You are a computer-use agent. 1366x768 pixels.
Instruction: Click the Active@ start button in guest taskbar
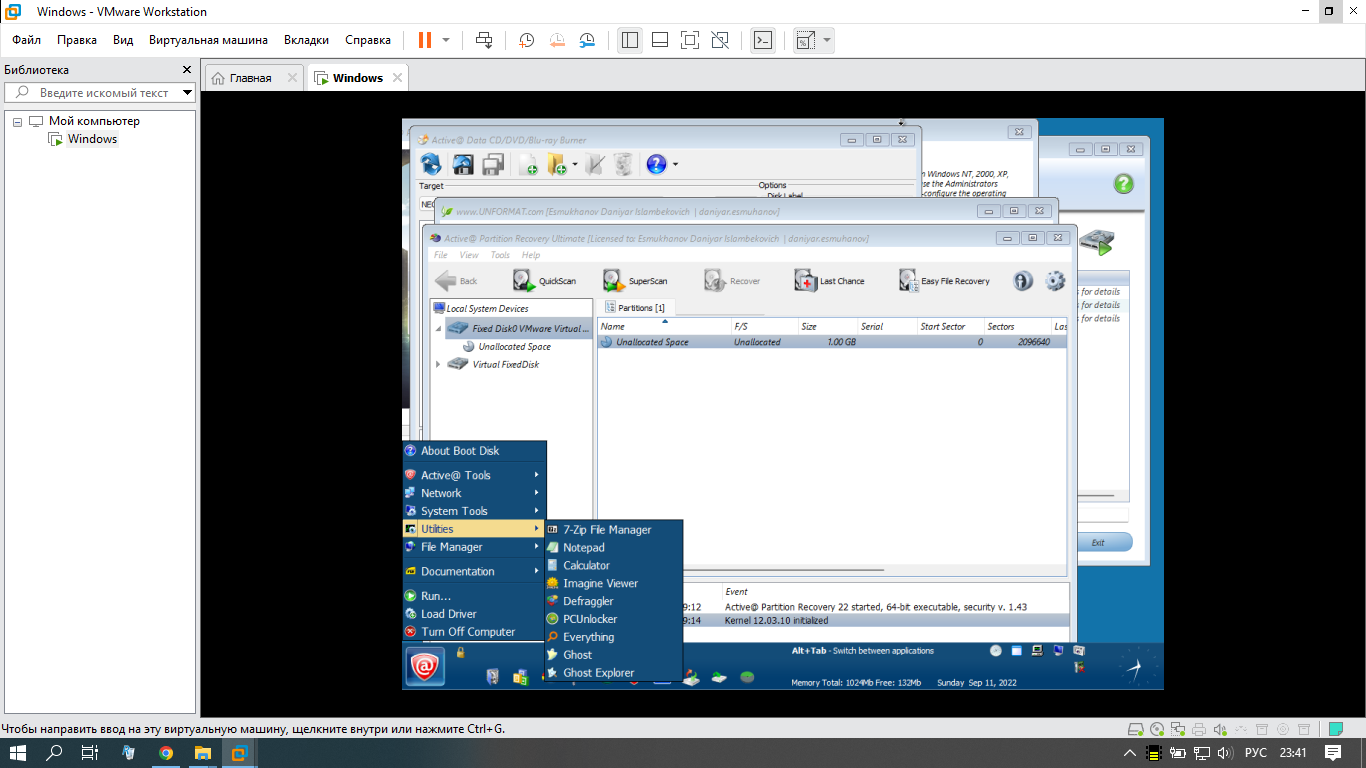425,667
